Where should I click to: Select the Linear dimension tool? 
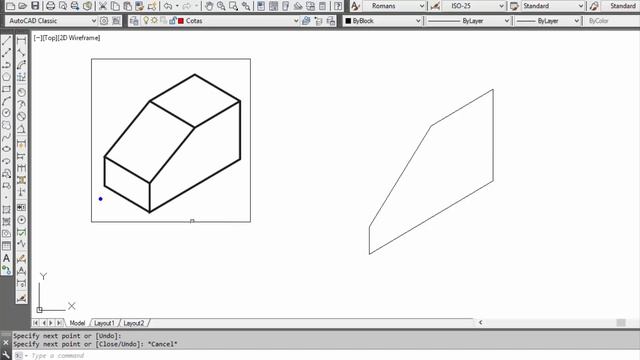[x=21, y=40]
